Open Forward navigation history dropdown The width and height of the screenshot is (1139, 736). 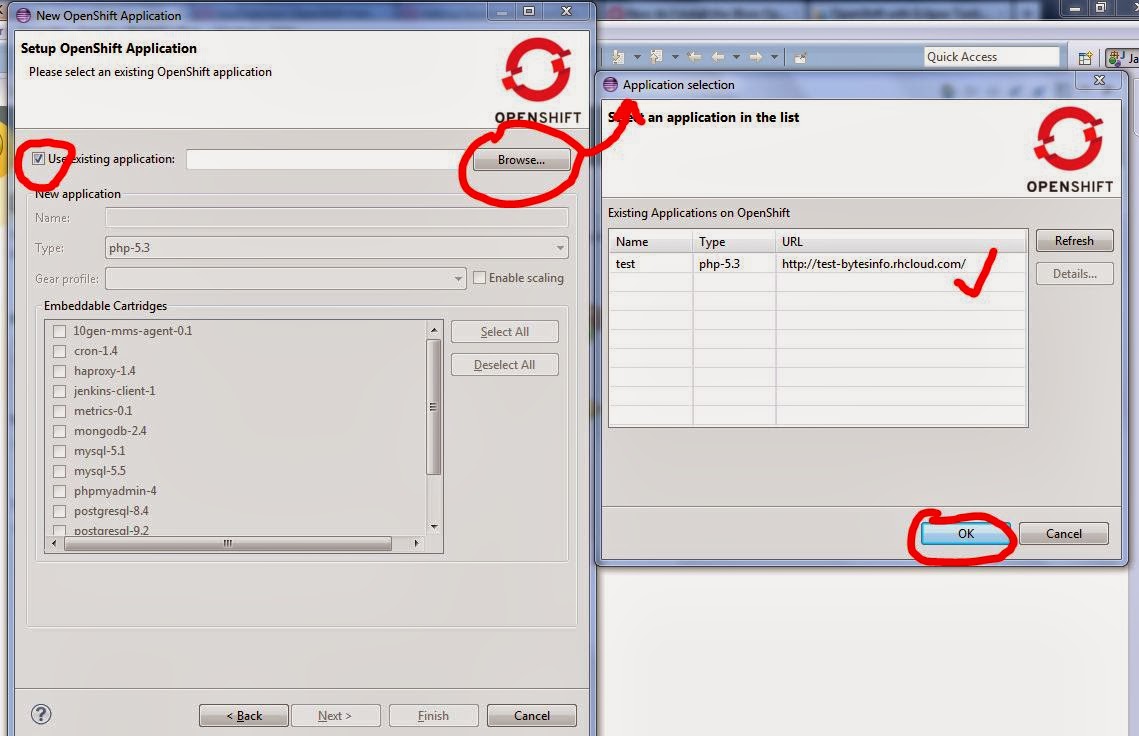(774, 57)
